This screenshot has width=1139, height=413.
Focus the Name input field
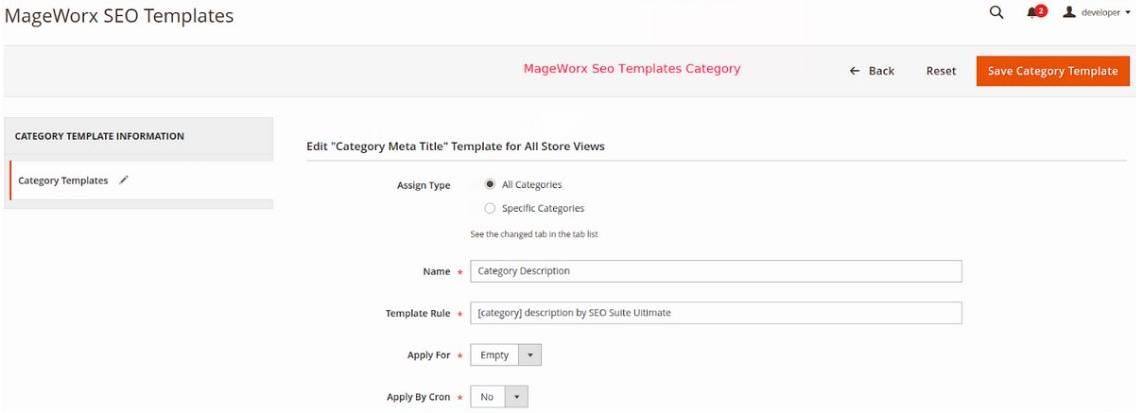[x=715, y=271]
